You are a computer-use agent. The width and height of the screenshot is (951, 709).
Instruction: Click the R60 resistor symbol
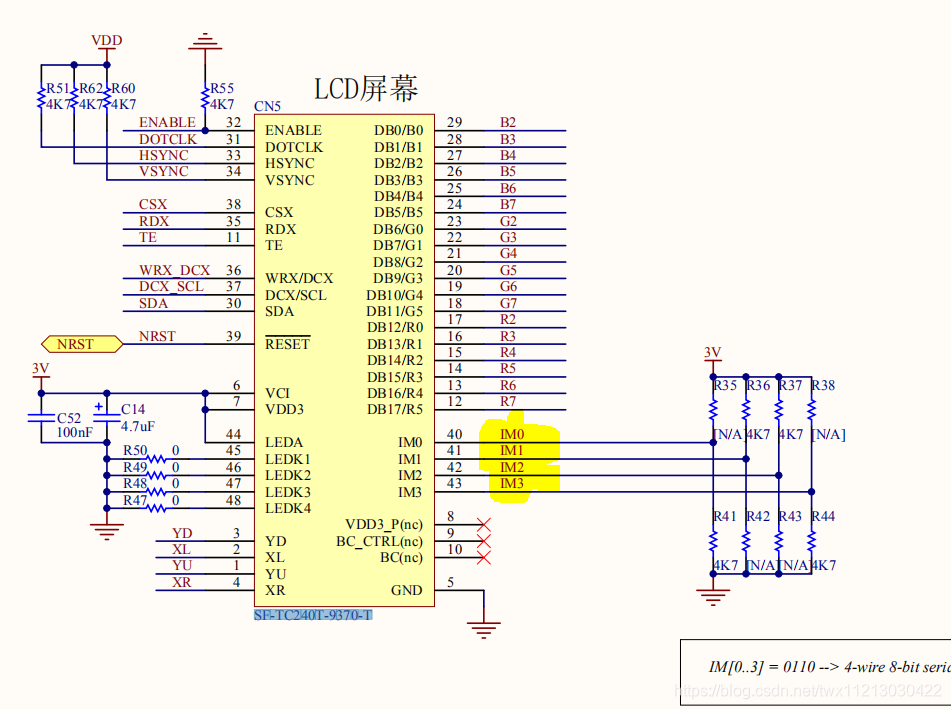[107, 98]
